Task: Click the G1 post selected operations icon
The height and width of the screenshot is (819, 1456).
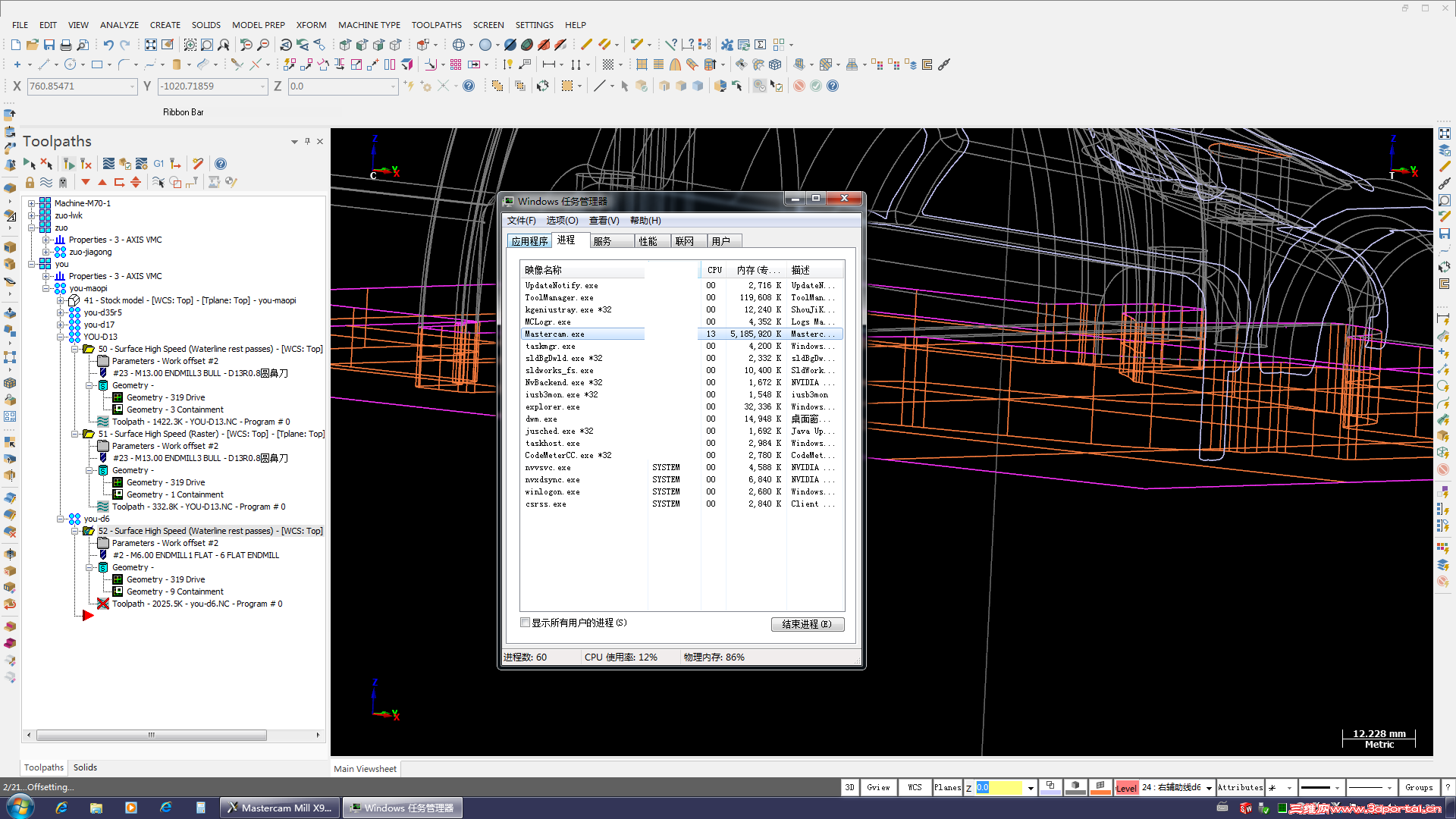Action: [158, 164]
